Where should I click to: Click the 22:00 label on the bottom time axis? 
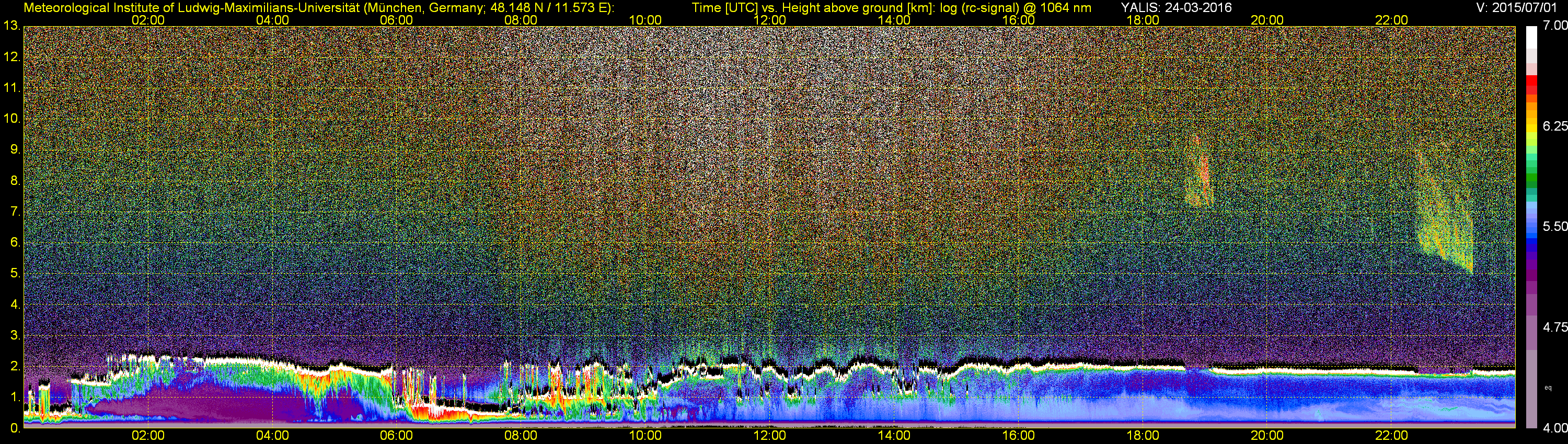(1391, 436)
